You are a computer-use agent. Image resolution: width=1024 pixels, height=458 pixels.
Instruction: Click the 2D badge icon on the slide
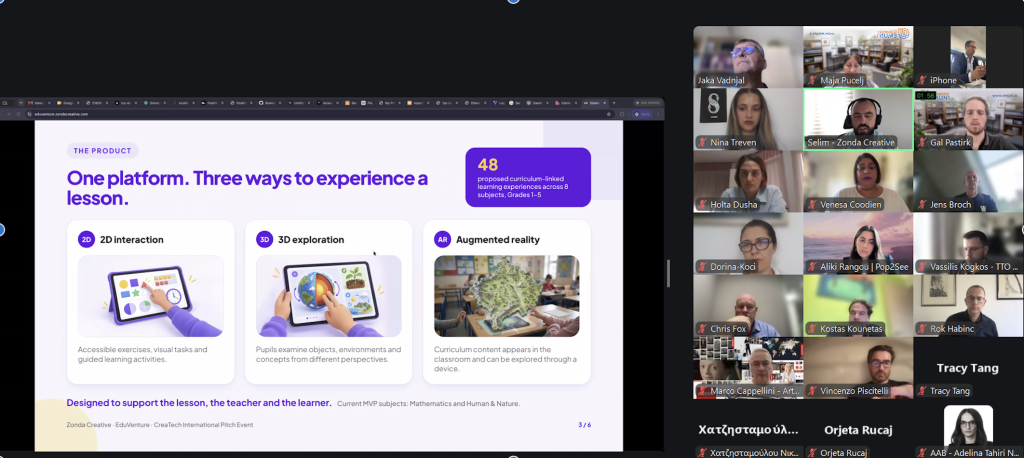86,239
